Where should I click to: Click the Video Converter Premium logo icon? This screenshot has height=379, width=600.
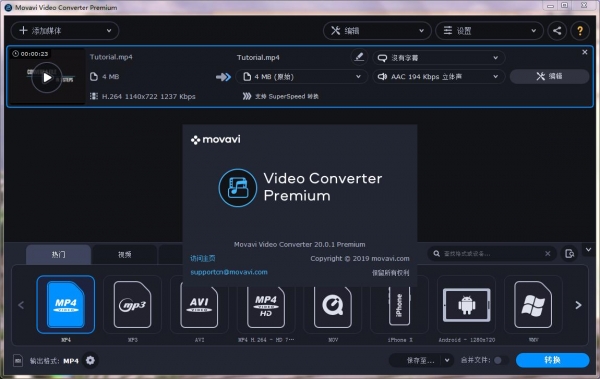tap(238, 188)
